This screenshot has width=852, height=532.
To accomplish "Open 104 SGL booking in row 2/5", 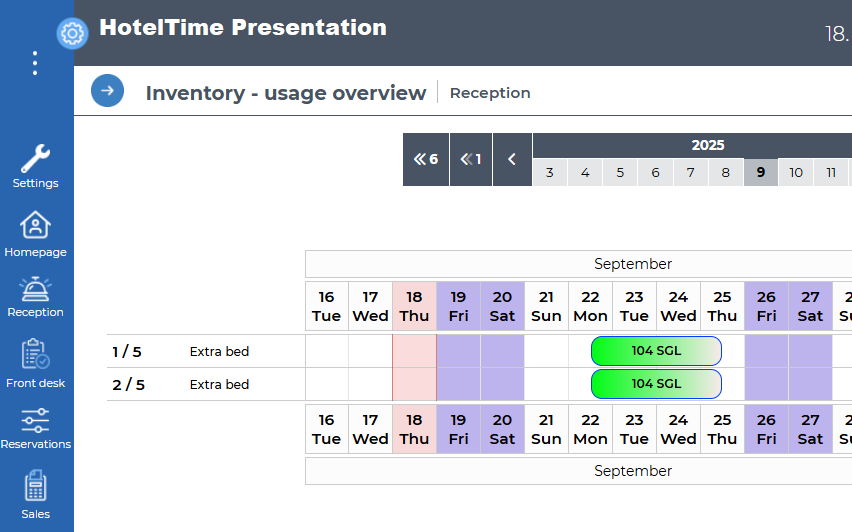I will pyautogui.click(x=656, y=384).
